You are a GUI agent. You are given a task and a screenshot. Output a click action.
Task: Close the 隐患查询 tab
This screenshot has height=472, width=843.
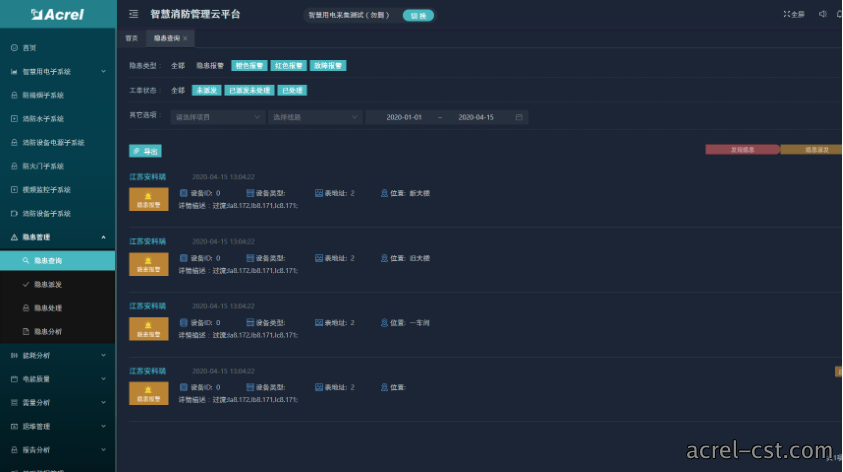185,38
